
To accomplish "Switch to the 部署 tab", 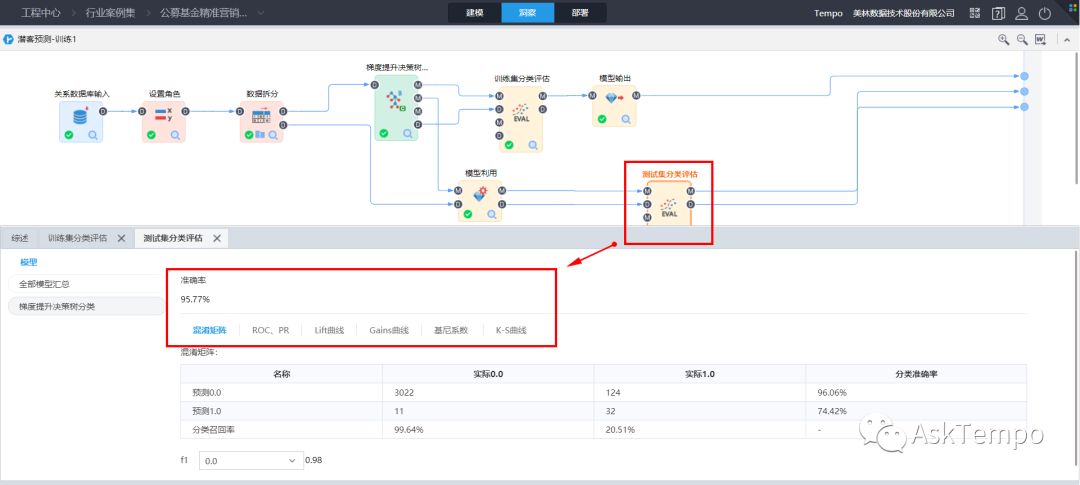I will tap(581, 13).
